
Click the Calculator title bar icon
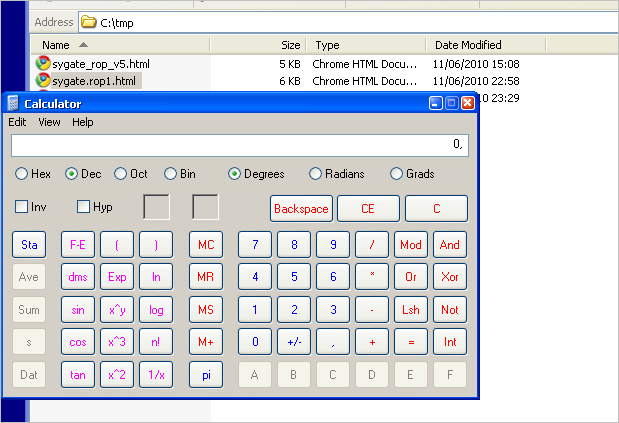pyautogui.click(x=13, y=103)
